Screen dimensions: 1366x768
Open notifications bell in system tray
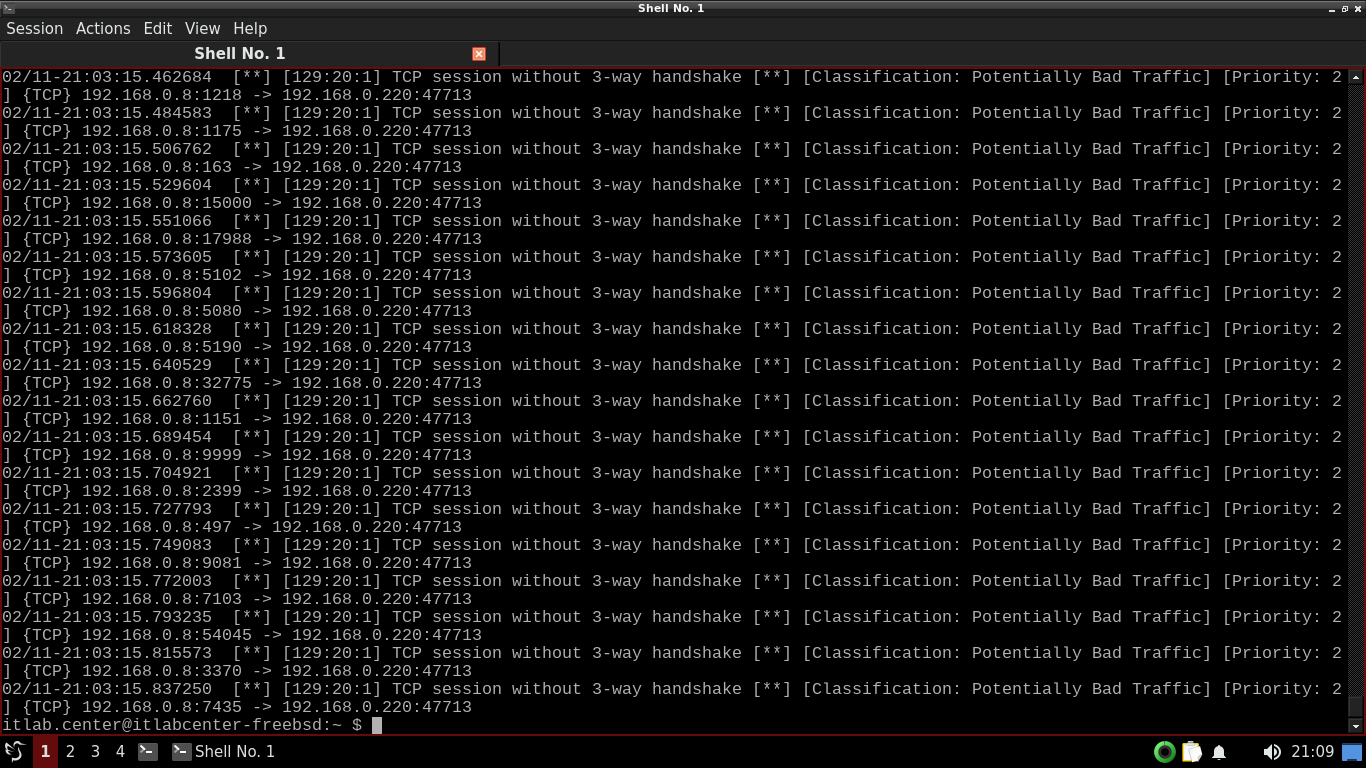(x=1219, y=752)
